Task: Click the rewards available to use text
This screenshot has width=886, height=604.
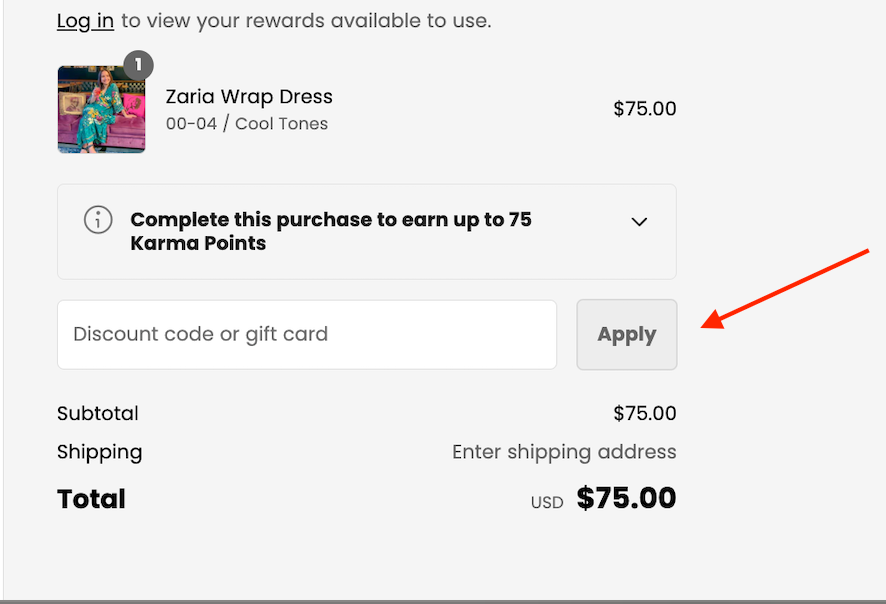Action: pyautogui.click(x=306, y=21)
